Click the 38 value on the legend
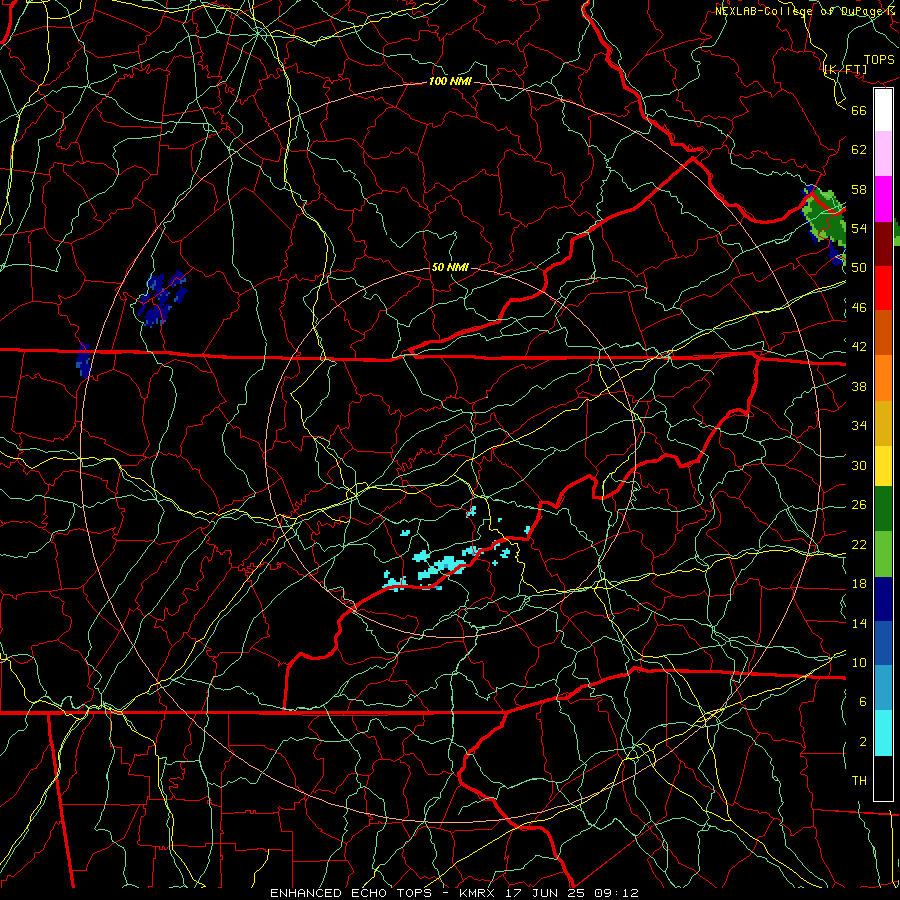The height and width of the screenshot is (900, 900). coord(859,386)
